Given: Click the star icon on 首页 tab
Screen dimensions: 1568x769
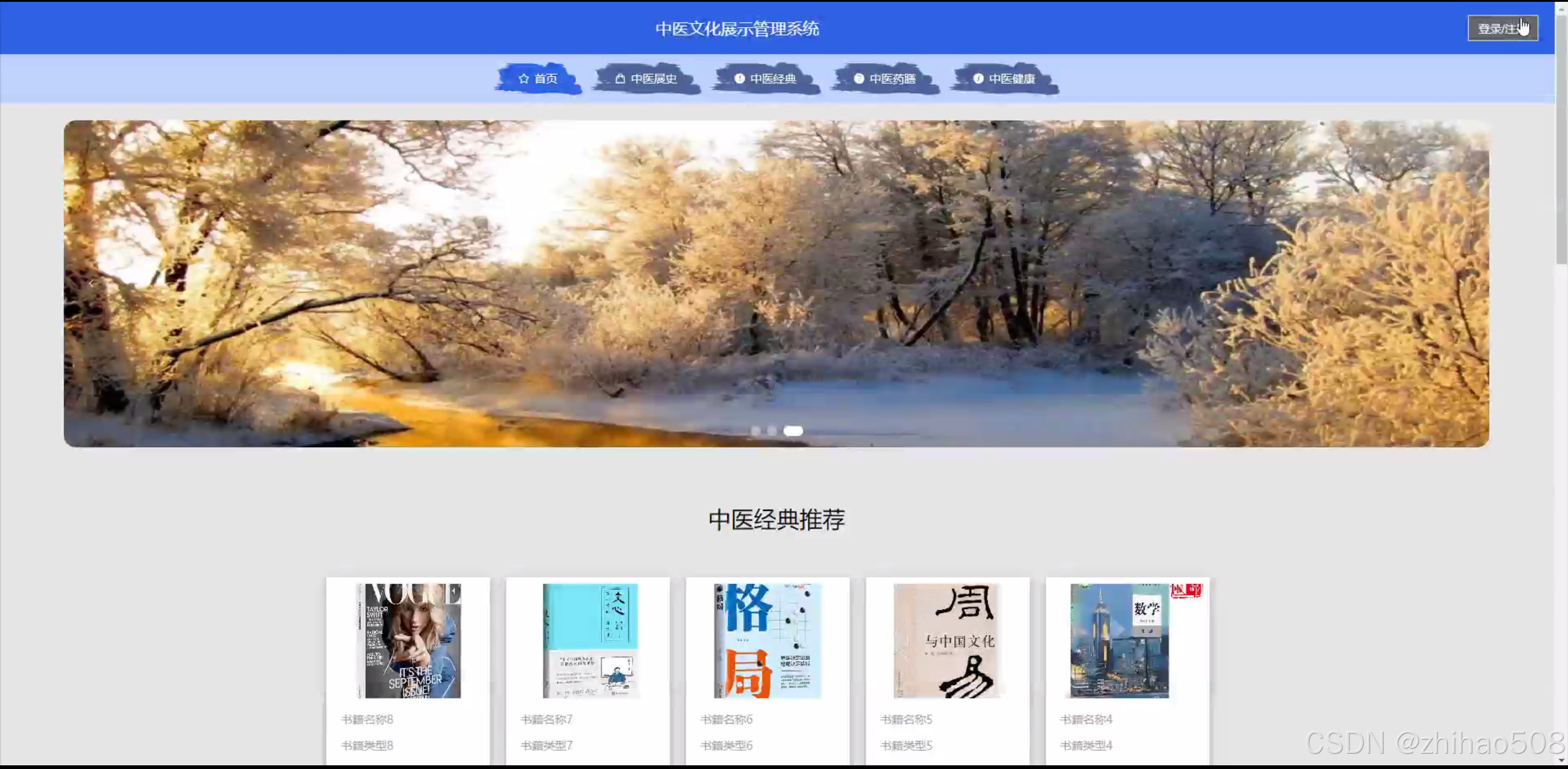Looking at the screenshot, I should tap(523, 78).
